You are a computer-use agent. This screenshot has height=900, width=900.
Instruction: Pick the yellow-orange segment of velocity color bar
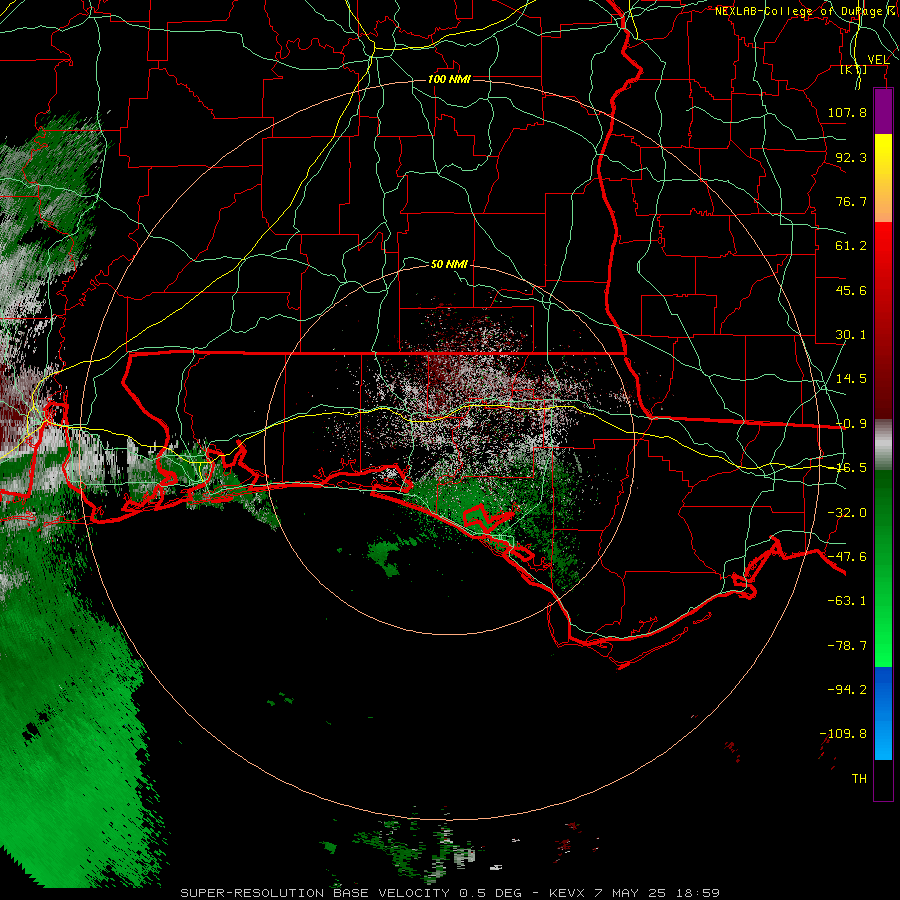pyautogui.click(x=883, y=179)
